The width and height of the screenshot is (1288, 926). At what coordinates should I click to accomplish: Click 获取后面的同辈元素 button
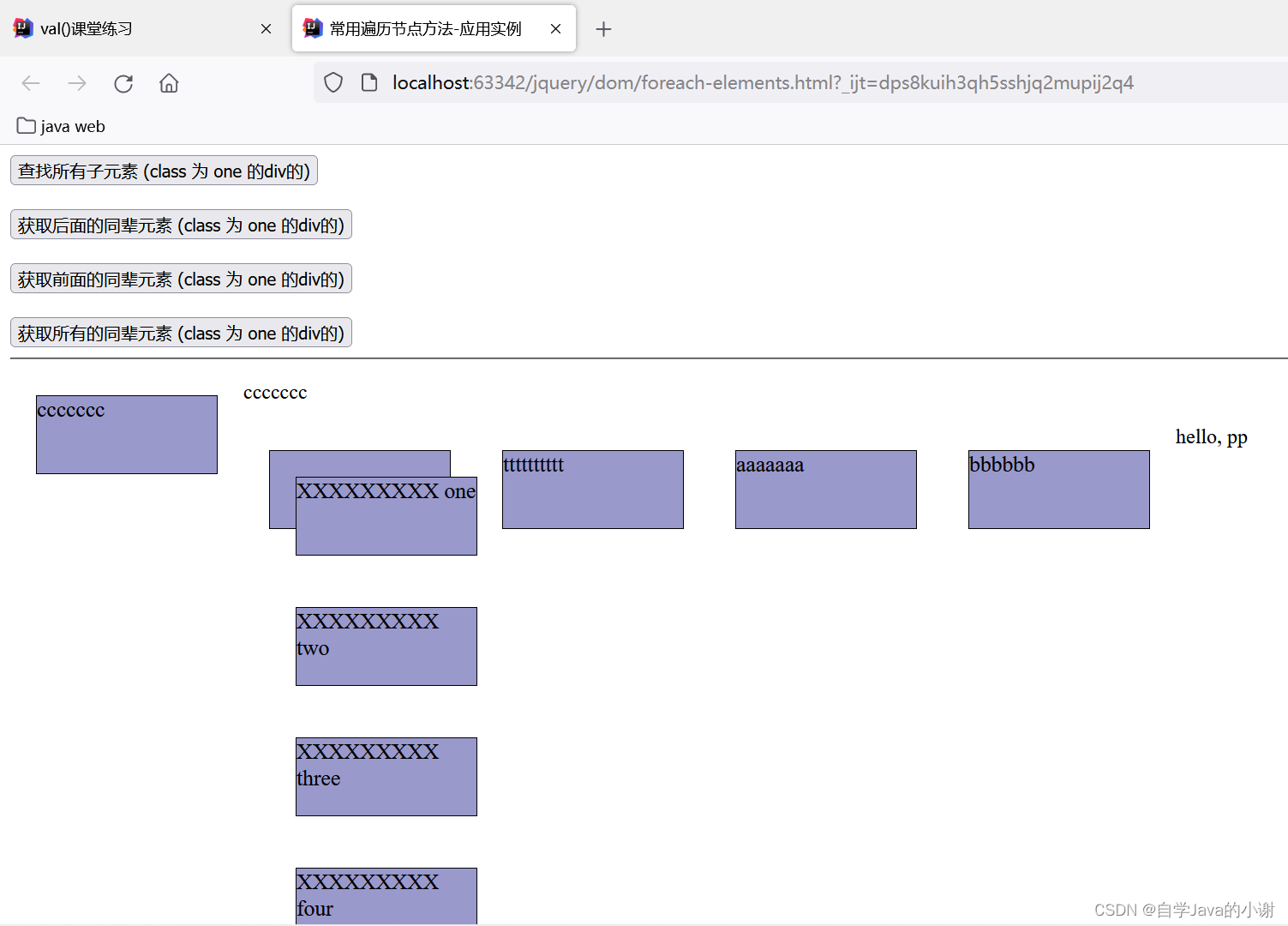[181, 225]
